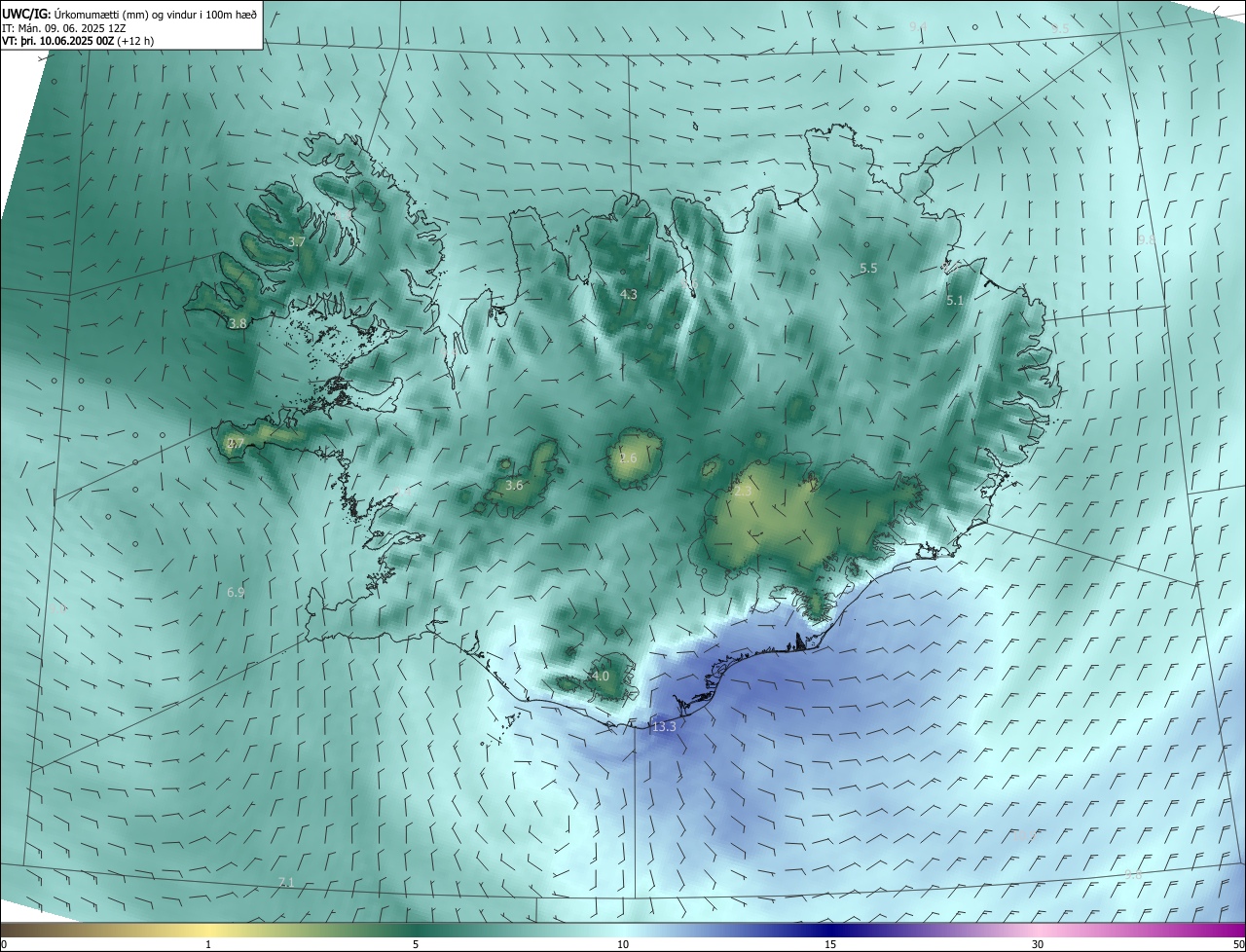1246x952 pixels.
Task: Select the 9.4 value label
Action: tap(918, 26)
